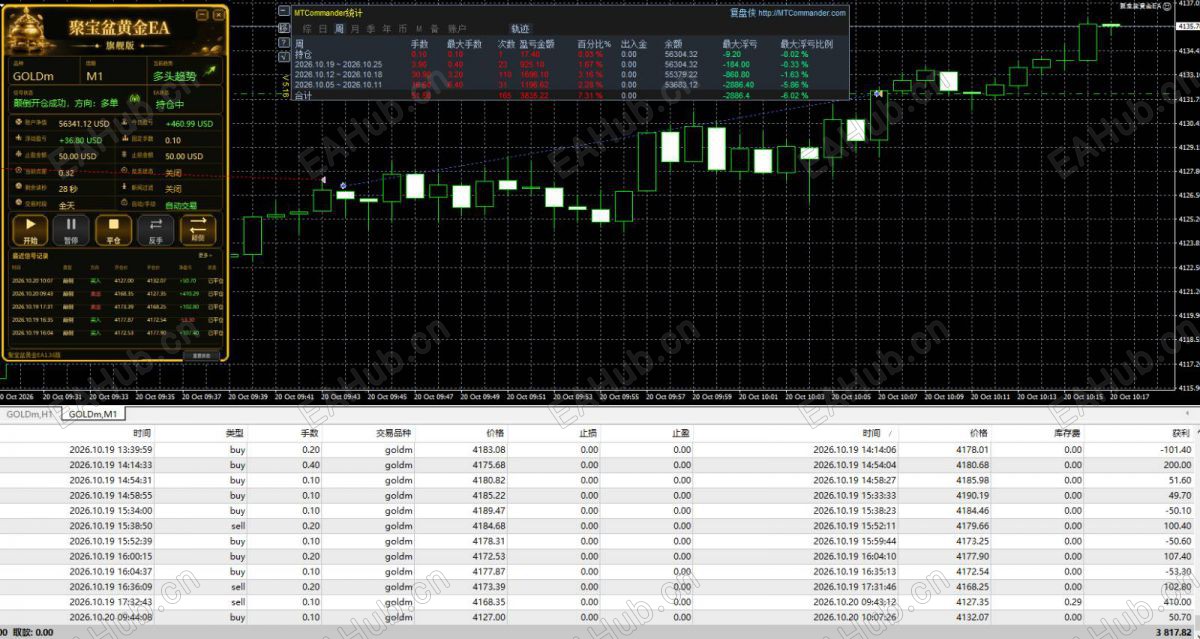Sort trades by the 类型 column header
Image resolution: width=1200 pixels, height=639 pixels.
[234, 433]
